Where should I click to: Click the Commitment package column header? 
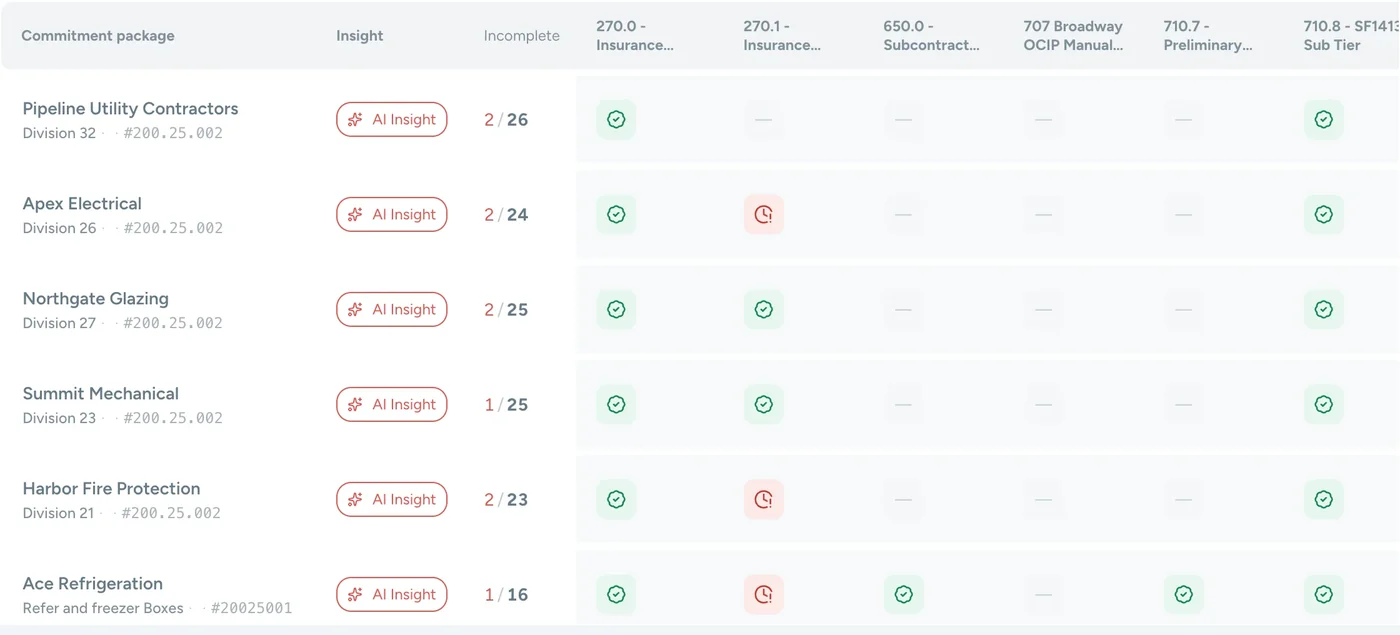(98, 36)
